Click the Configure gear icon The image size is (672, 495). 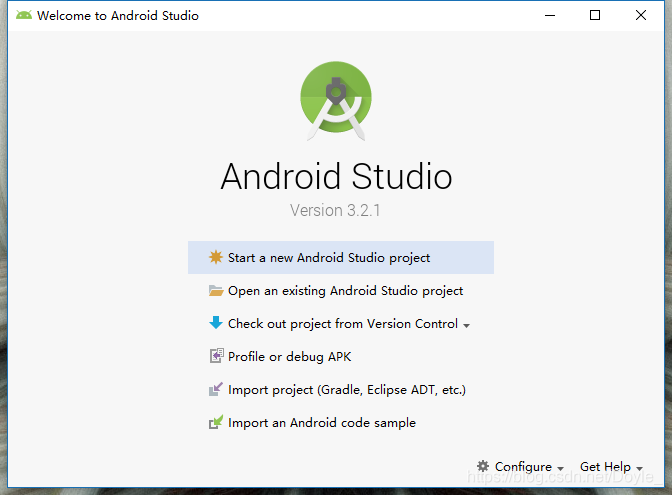[x=483, y=466]
